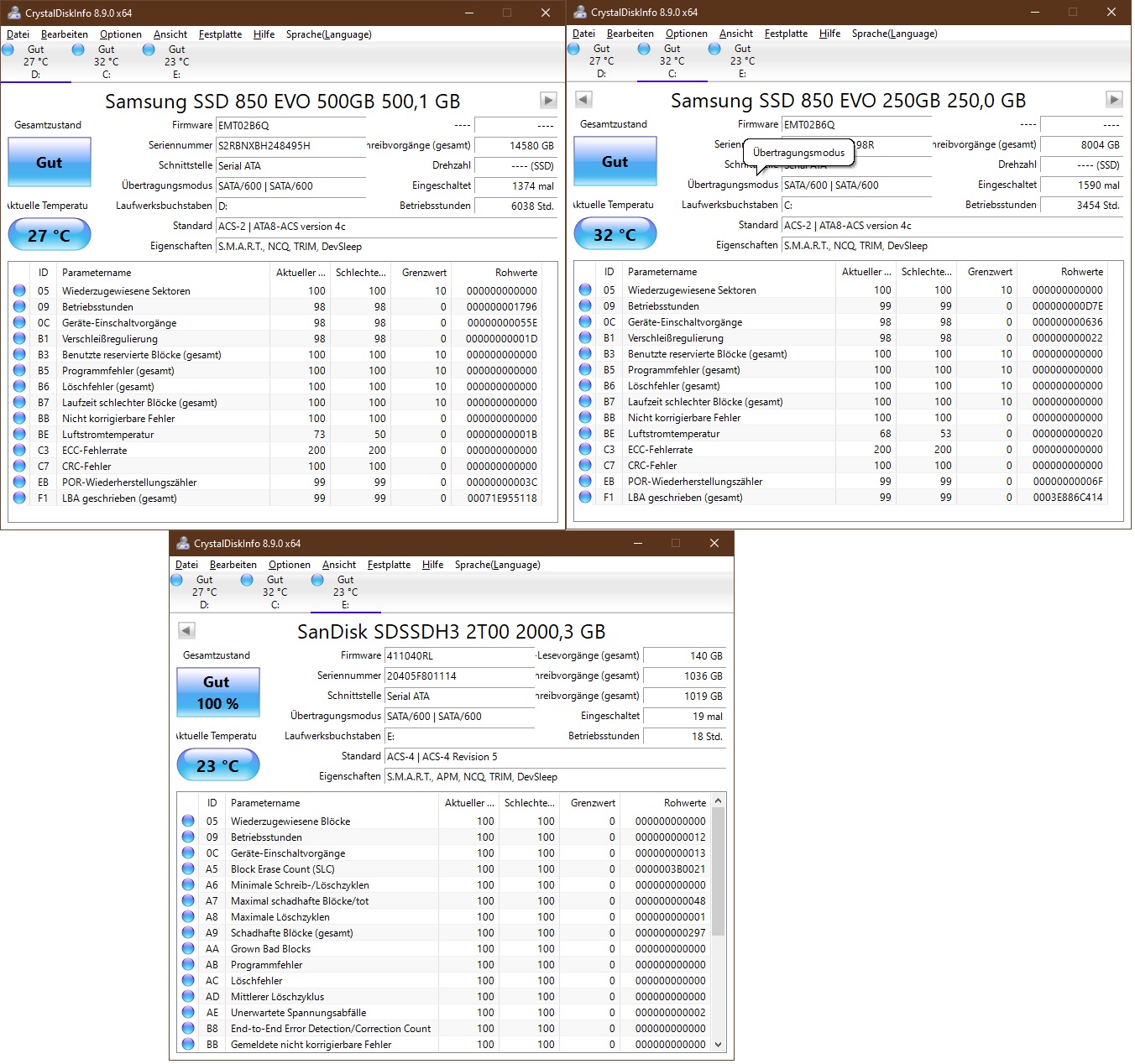Viewport: 1135px width, 1064px height.
Task: Select drive C: tab in SanDisk window
Action: click(275, 592)
